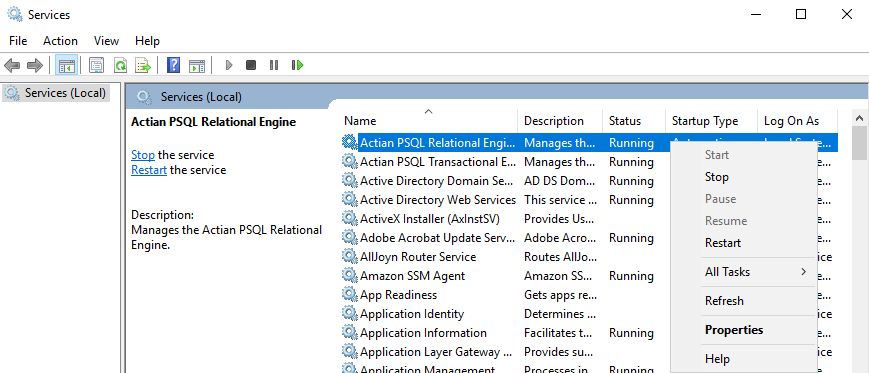Click gear icon for Amazon SSM Agent
The image size is (869, 373).
(350, 275)
